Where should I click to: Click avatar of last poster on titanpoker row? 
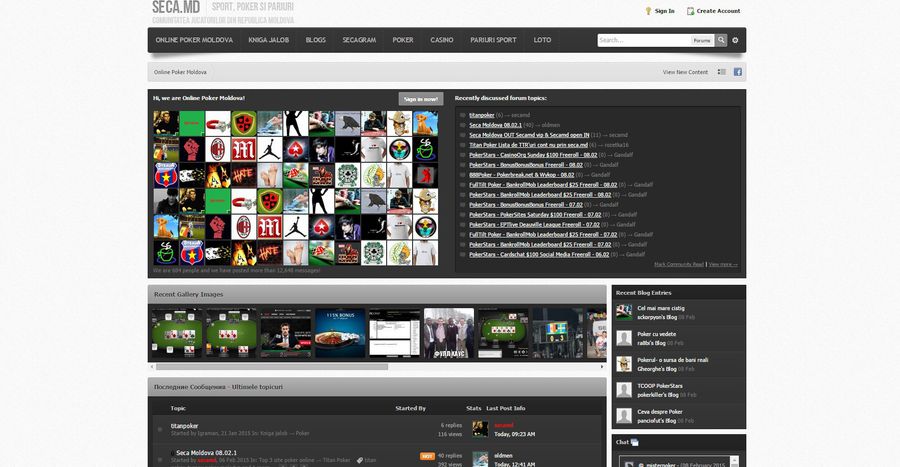[x=480, y=429]
